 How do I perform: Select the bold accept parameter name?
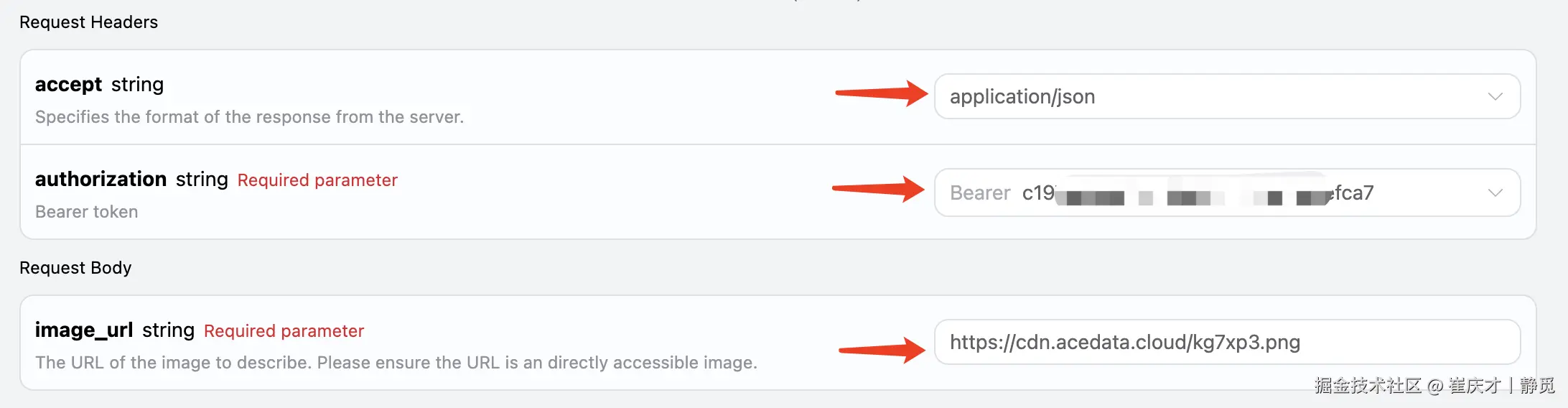point(68,85)
